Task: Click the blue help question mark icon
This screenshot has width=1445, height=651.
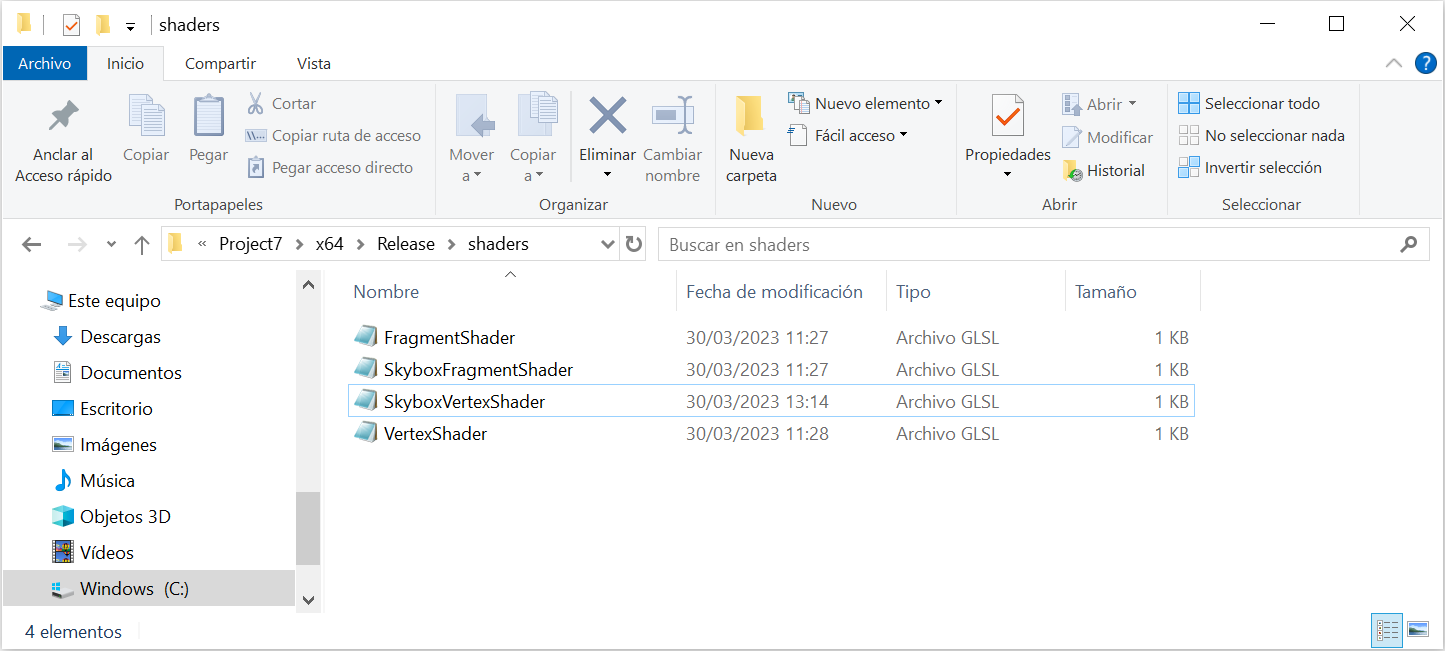Action: point(1425,64)
